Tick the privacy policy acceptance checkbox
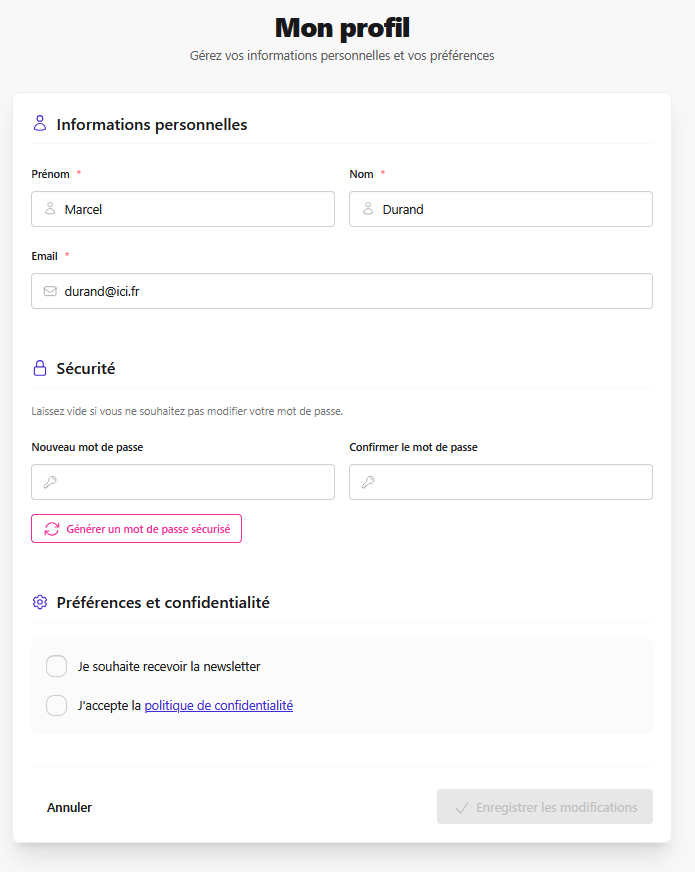This screenshot has height=872, width=695. tap(56, 705)
